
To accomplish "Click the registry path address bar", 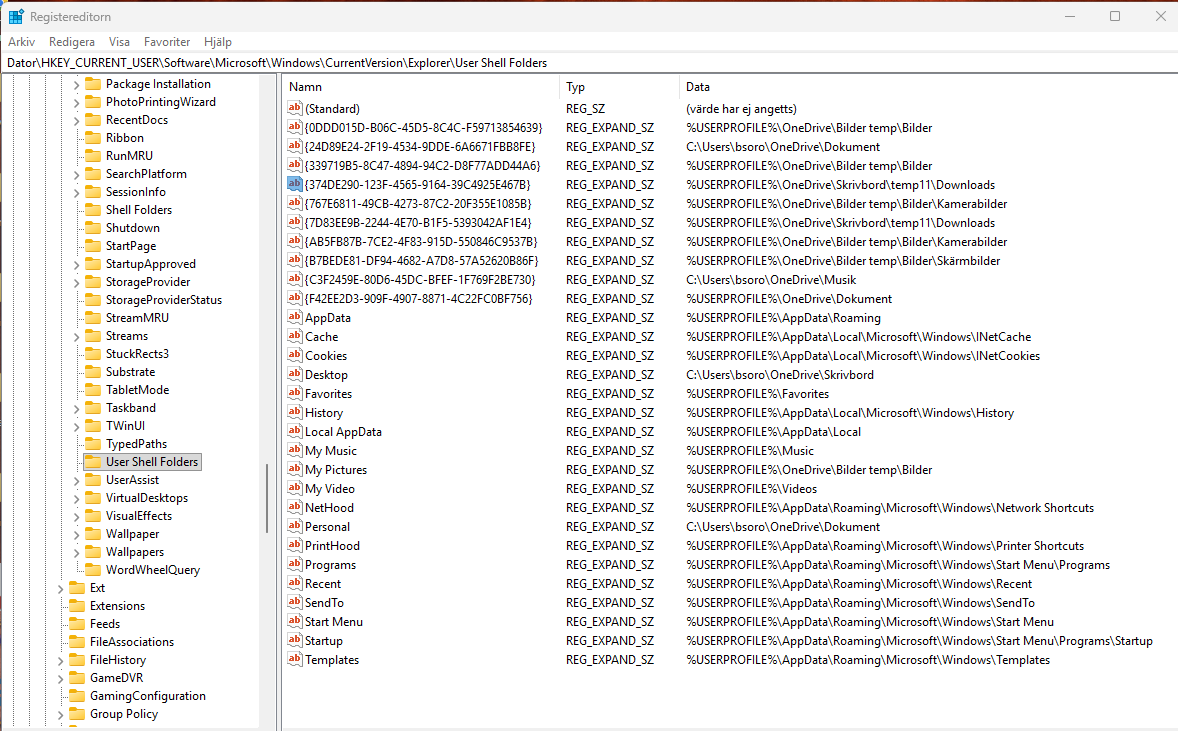I will (589, 63).
